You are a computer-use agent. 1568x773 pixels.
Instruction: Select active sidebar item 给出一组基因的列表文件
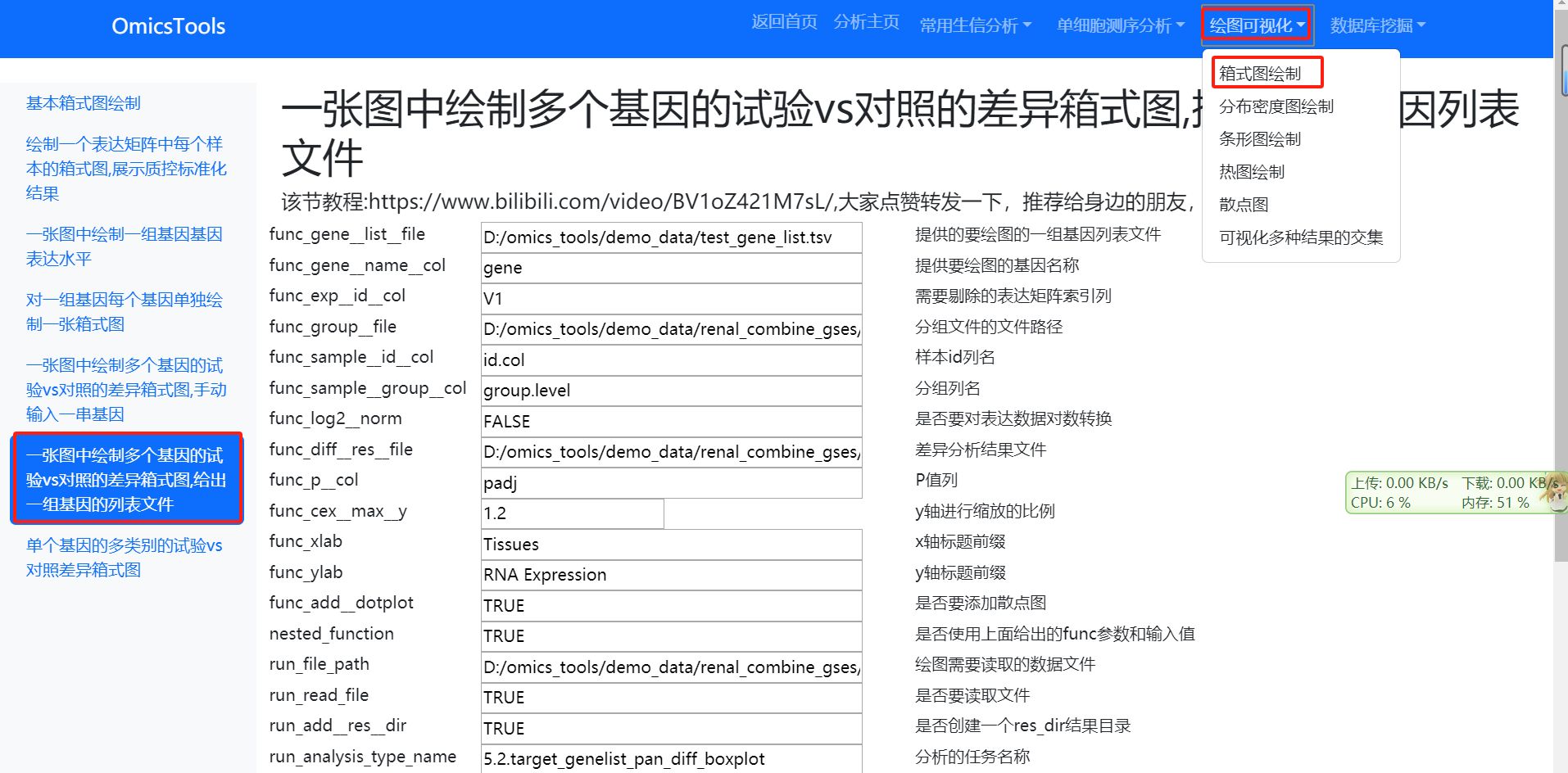click(127, 479)
